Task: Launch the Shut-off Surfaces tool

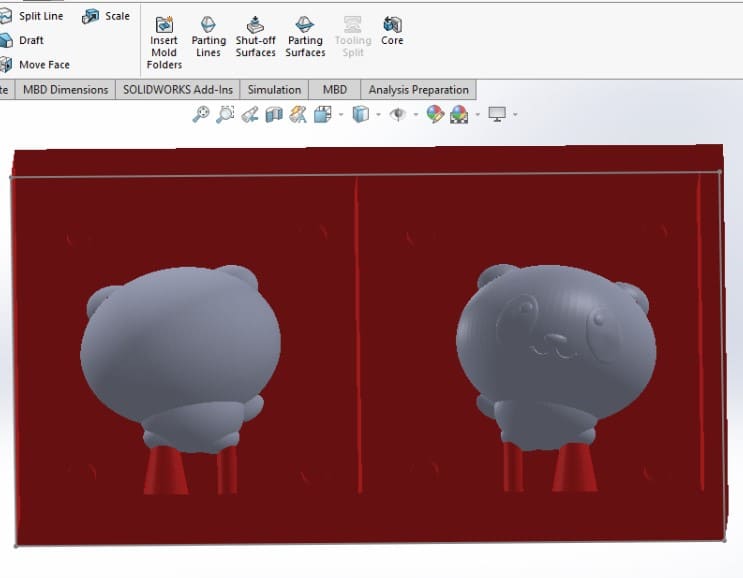Action: point(255,37)
